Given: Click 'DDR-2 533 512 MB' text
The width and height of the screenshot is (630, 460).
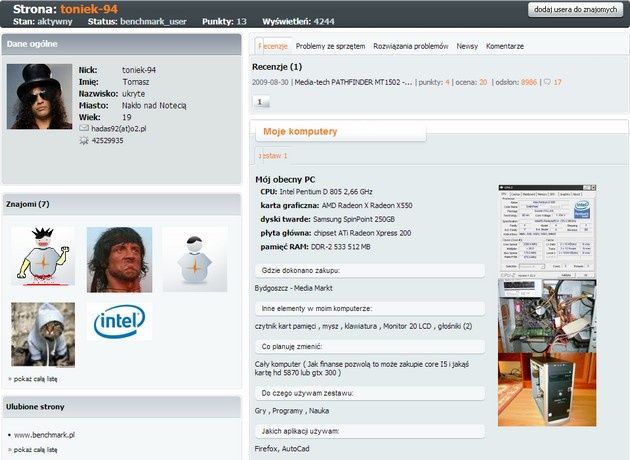Looking at the screenshot, I should pos(340,247).
